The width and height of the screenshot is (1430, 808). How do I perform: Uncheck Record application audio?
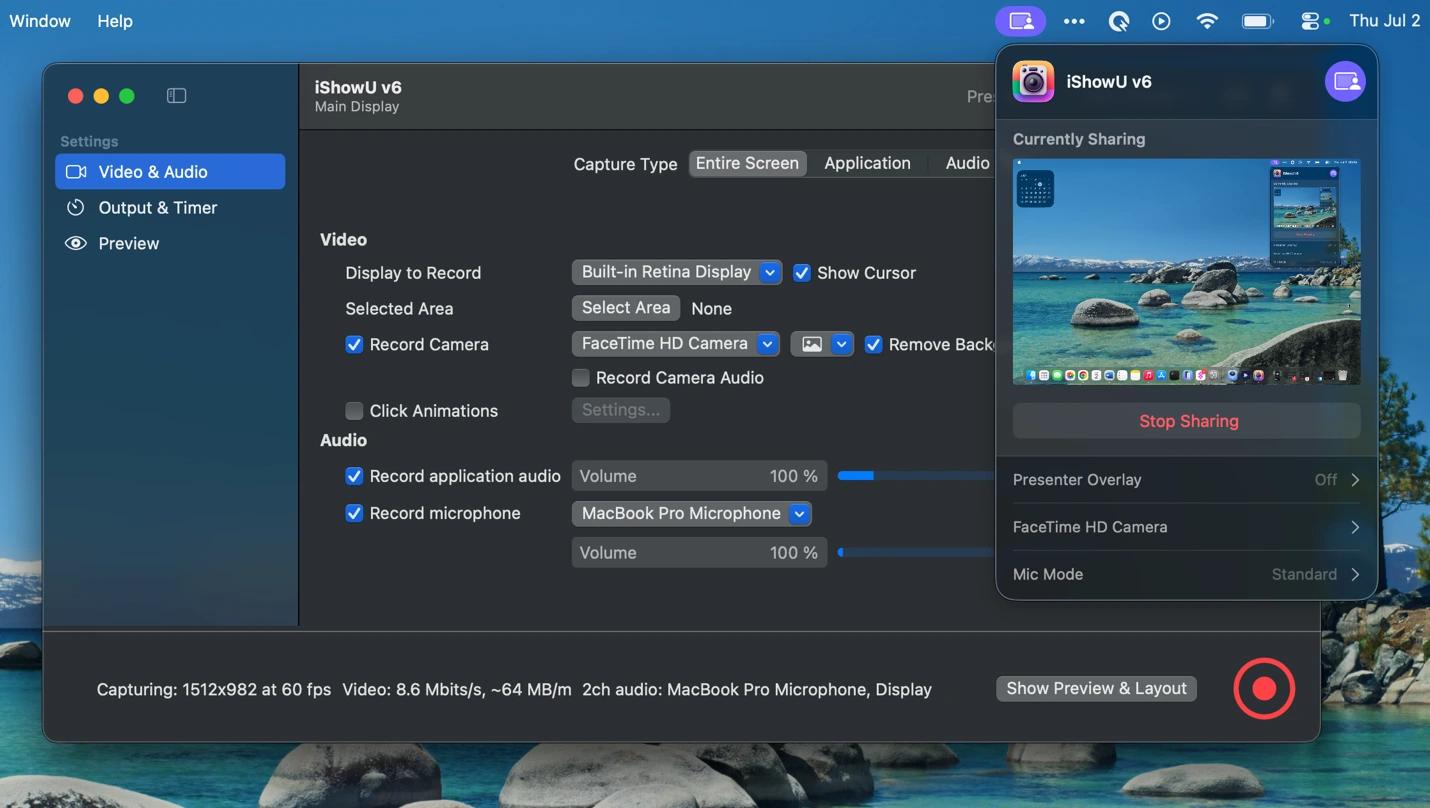[x=354, y=476]
